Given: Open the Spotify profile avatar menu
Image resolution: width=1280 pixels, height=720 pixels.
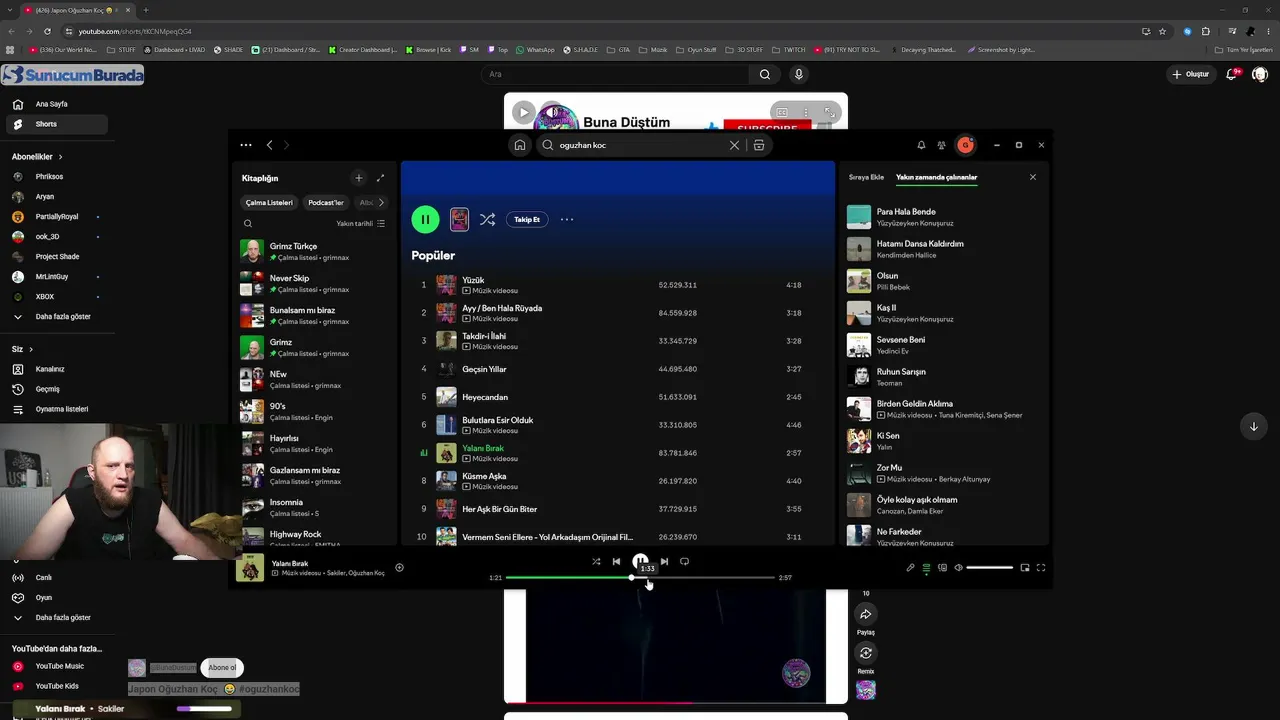Looking at the screenshot, I should [965, 145].
